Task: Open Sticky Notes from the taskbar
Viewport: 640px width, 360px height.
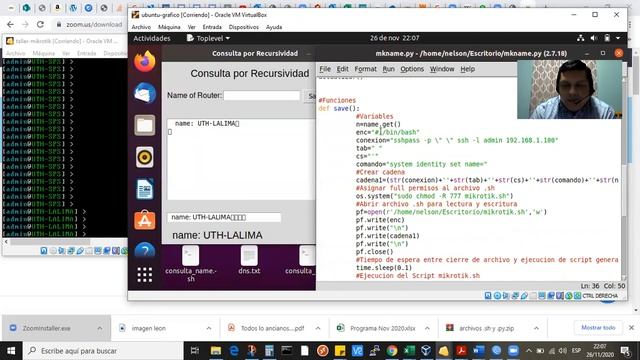Action: pos(340,351)
